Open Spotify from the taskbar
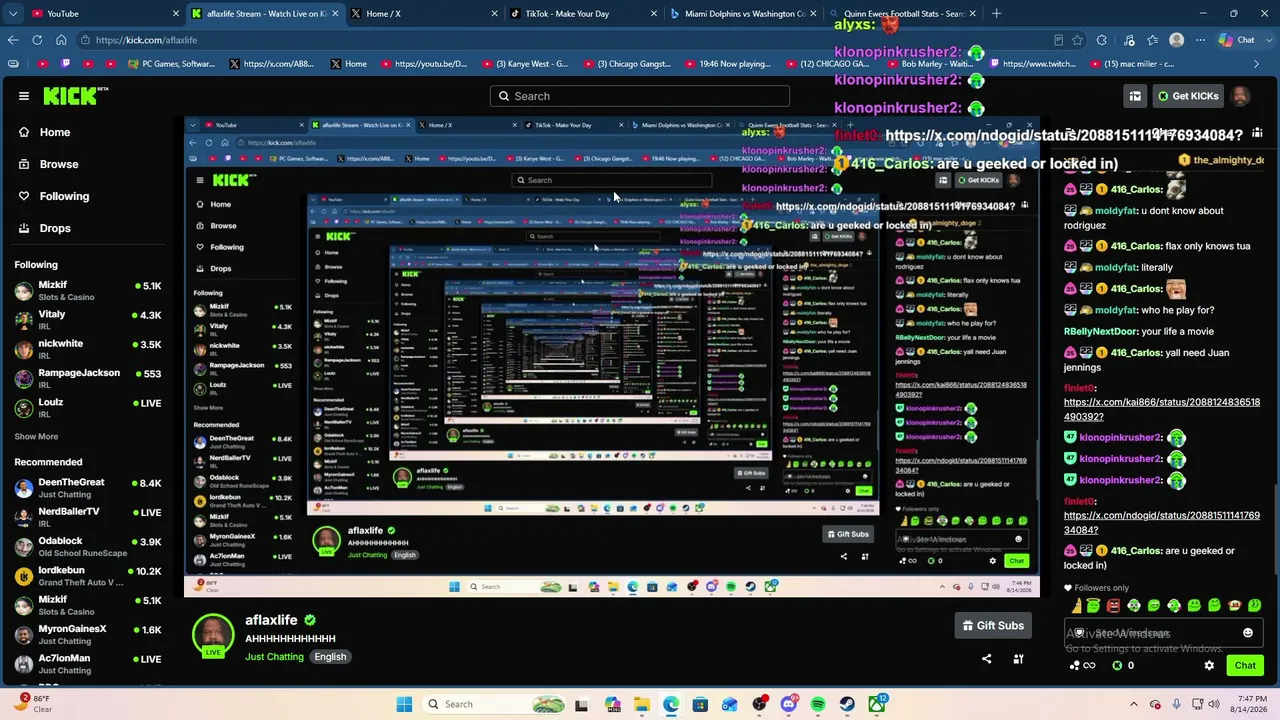This screenshot has height=720, width=1280. 818,704
